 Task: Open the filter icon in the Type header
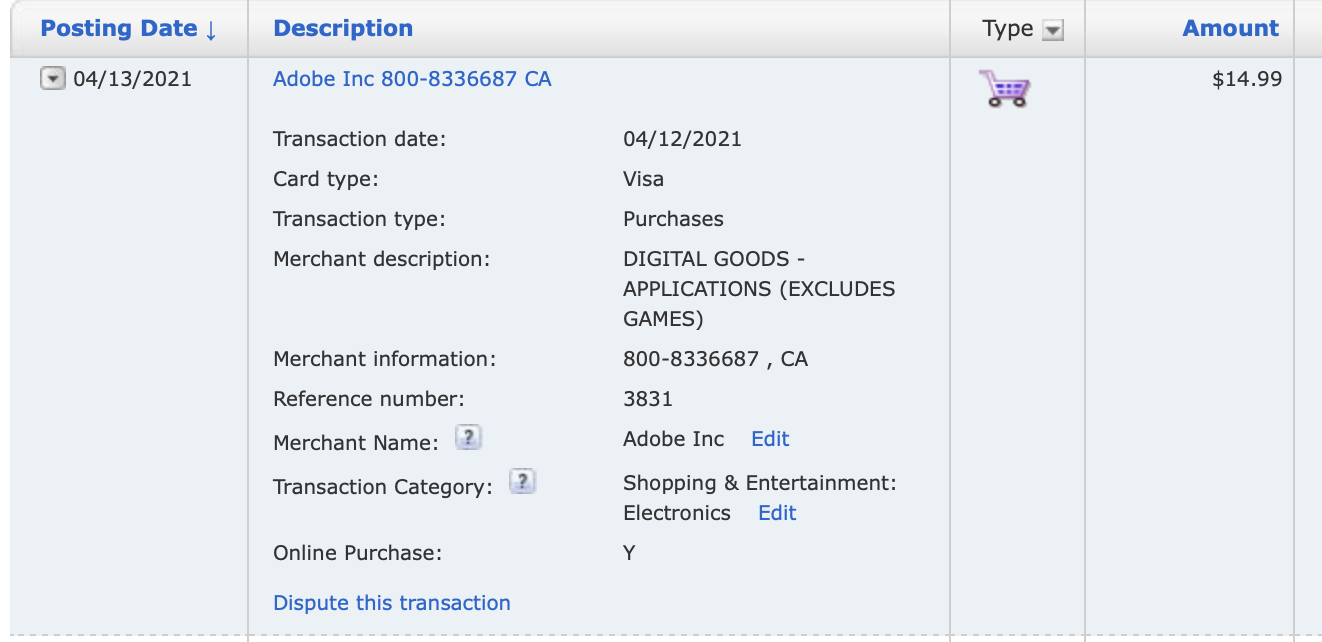(x=1053, y=29)
